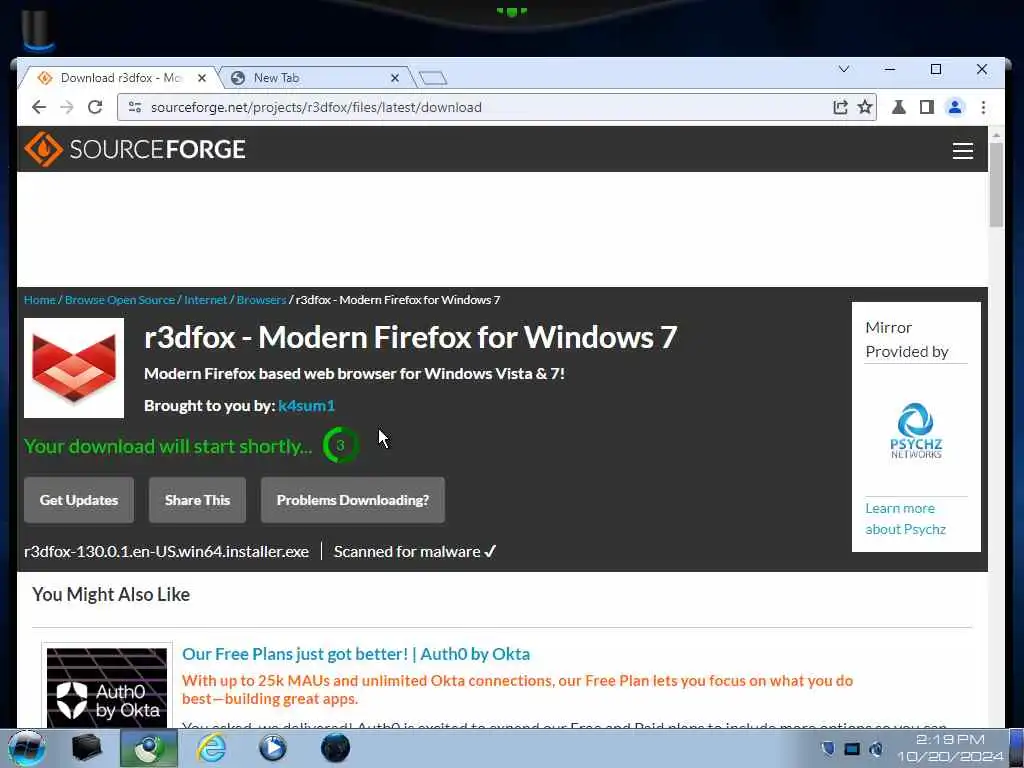
Task: Open the SourceForge hamburger menu
Action: point(963,151)
